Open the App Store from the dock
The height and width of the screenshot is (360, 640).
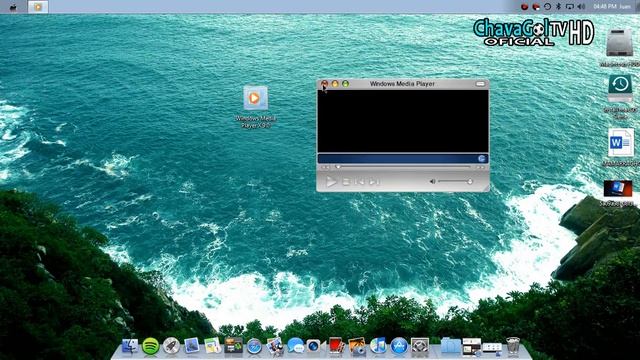coord(399,346)
